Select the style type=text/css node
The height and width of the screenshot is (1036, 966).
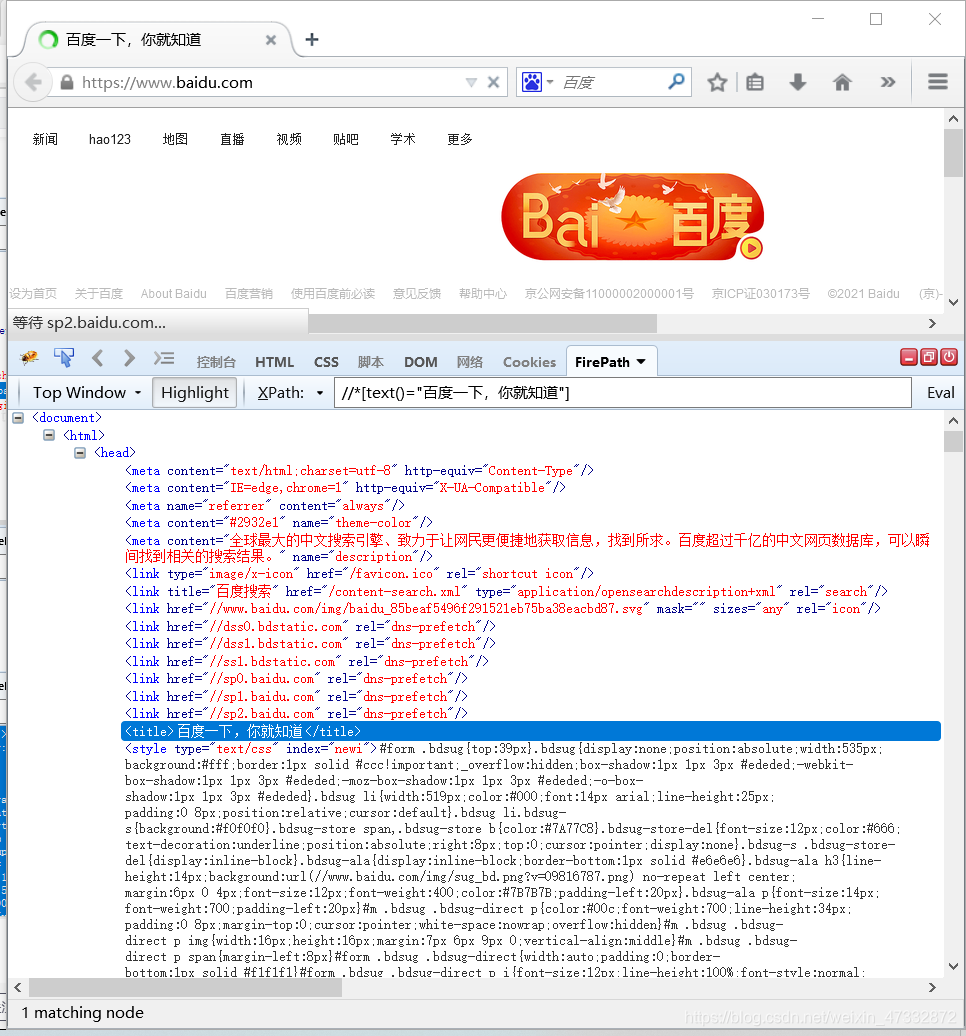coord(251,749)
